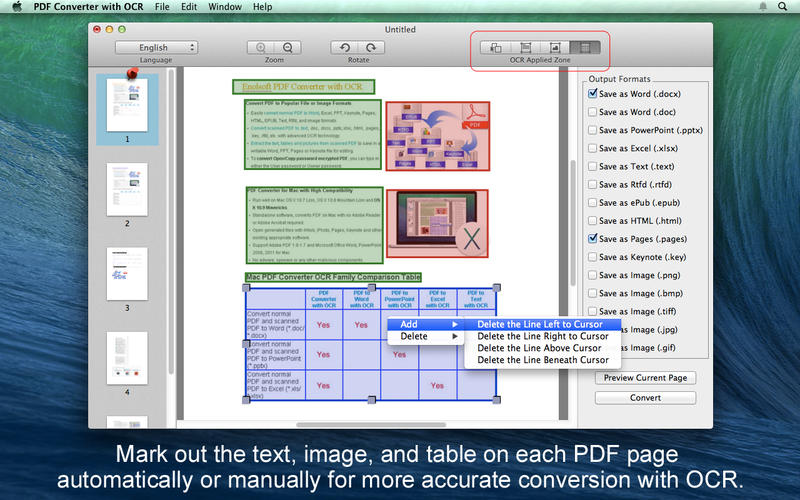Screen dimensions: 800x500
Task: Uncheck Save as Pages (.pages)
Action: click(x=594, y=239)
